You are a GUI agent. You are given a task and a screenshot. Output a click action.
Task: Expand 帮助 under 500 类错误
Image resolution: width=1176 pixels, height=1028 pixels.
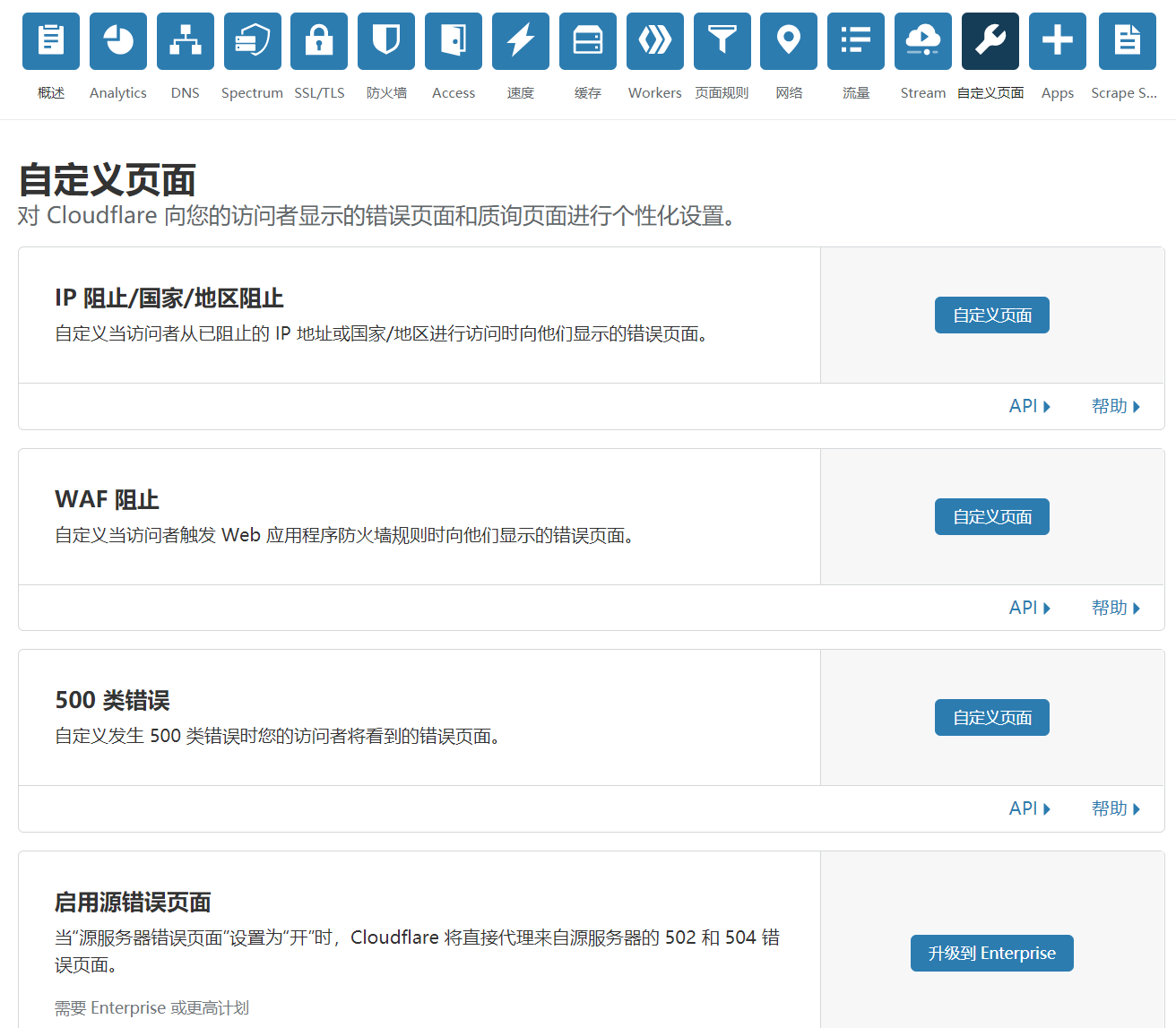(1116, 808)
